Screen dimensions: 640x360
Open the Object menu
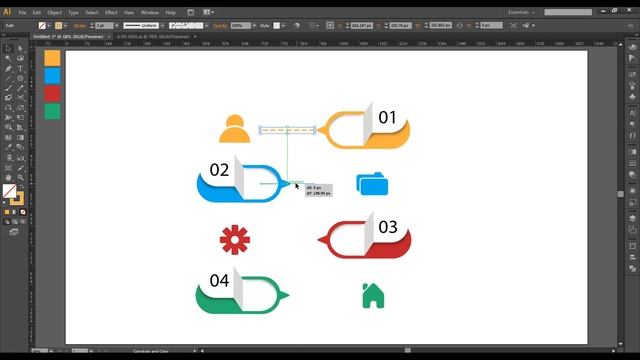(x=54, y=13)
